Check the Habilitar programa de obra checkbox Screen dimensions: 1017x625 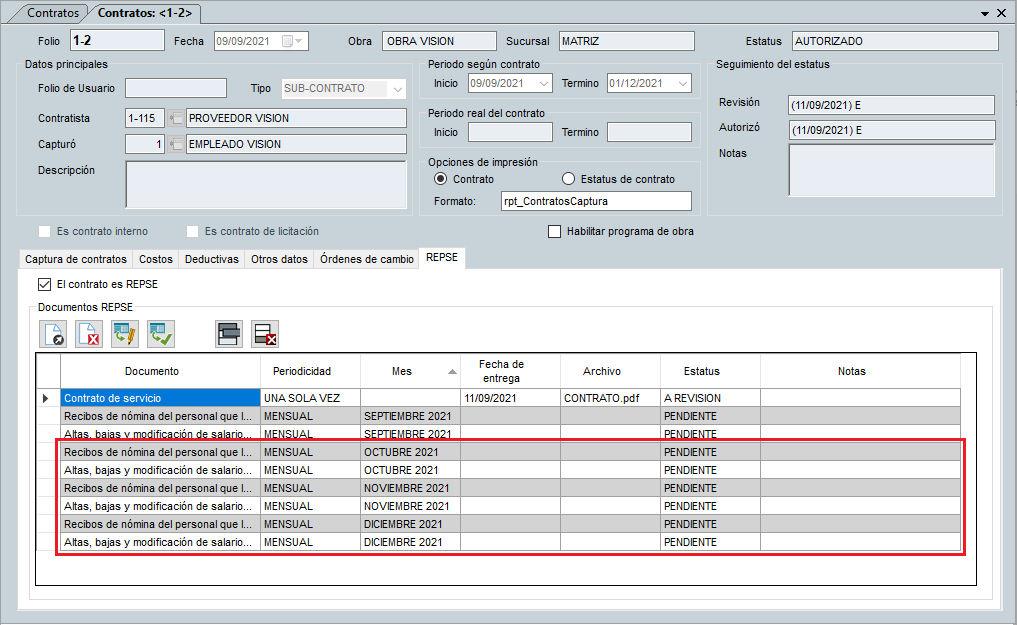coord(554,231)
